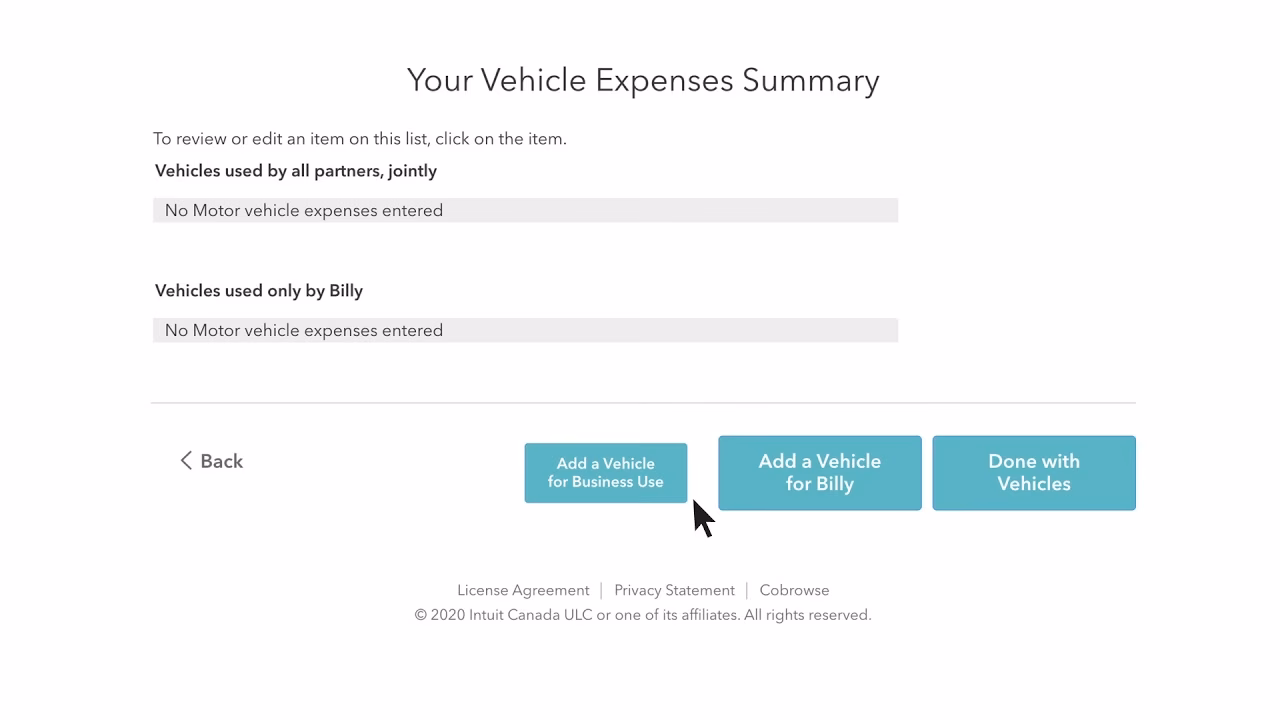Open the Privacy Statement link
This screenshot has height=720, width=1280.
(x=674, y=590)
